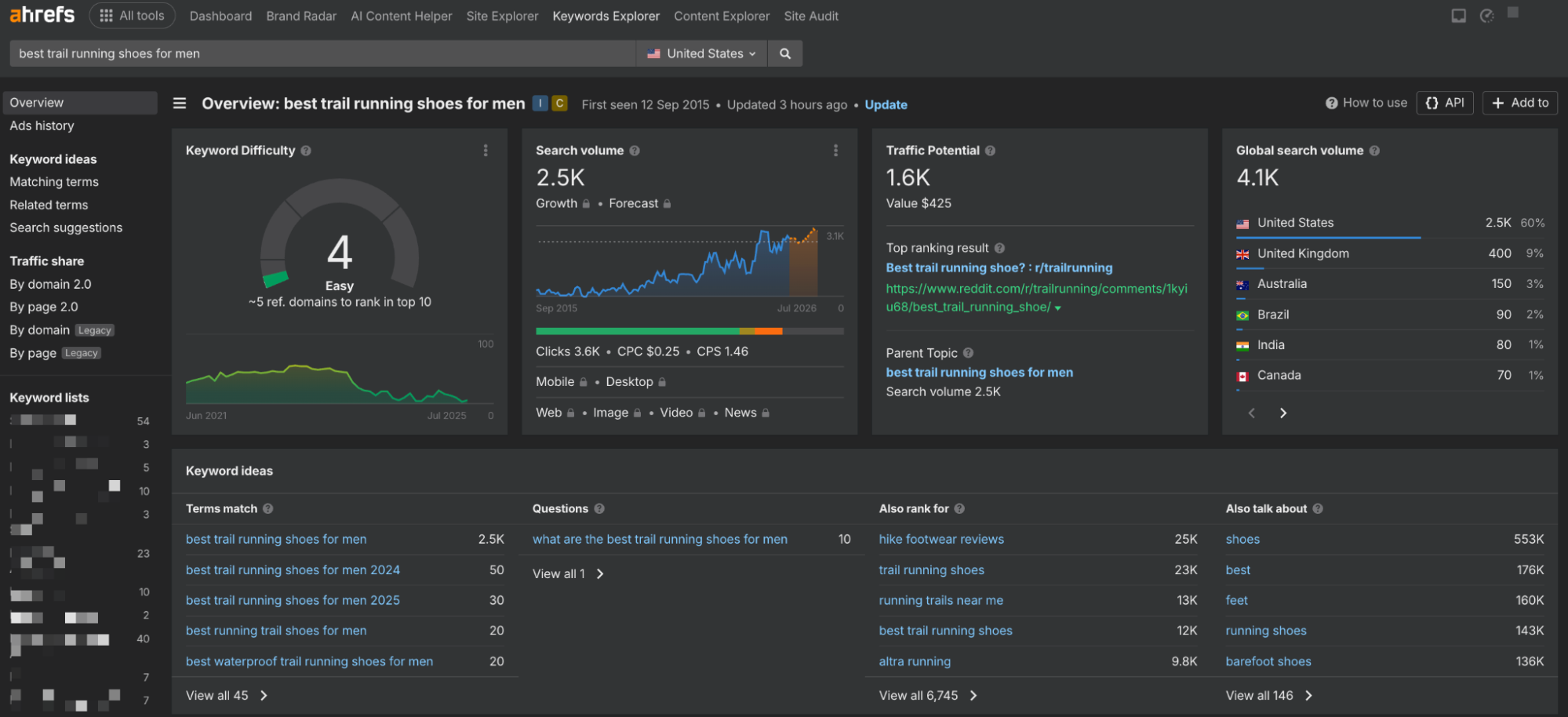Open By page 2.0 traffic share

click(x=44, y=307)
